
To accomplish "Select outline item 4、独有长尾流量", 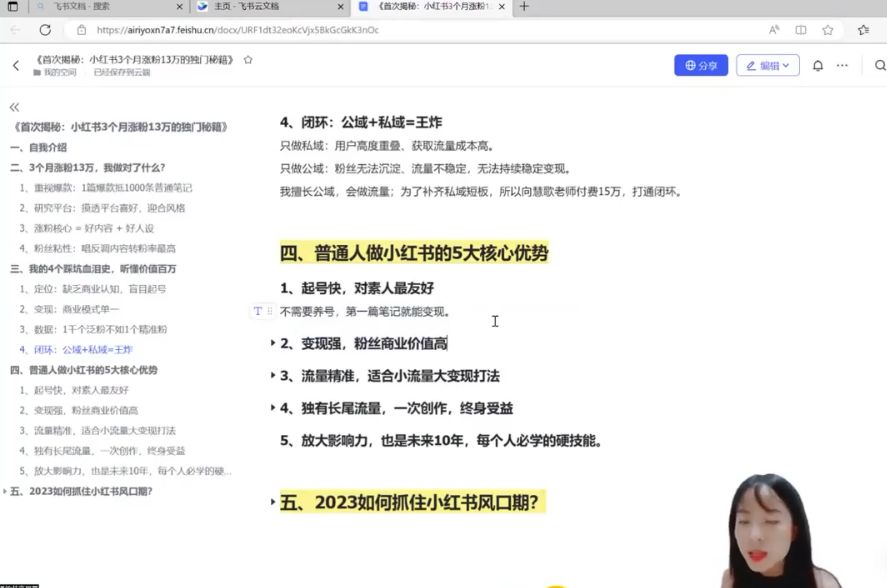I will pyautogui.click(x=102, y=451).
